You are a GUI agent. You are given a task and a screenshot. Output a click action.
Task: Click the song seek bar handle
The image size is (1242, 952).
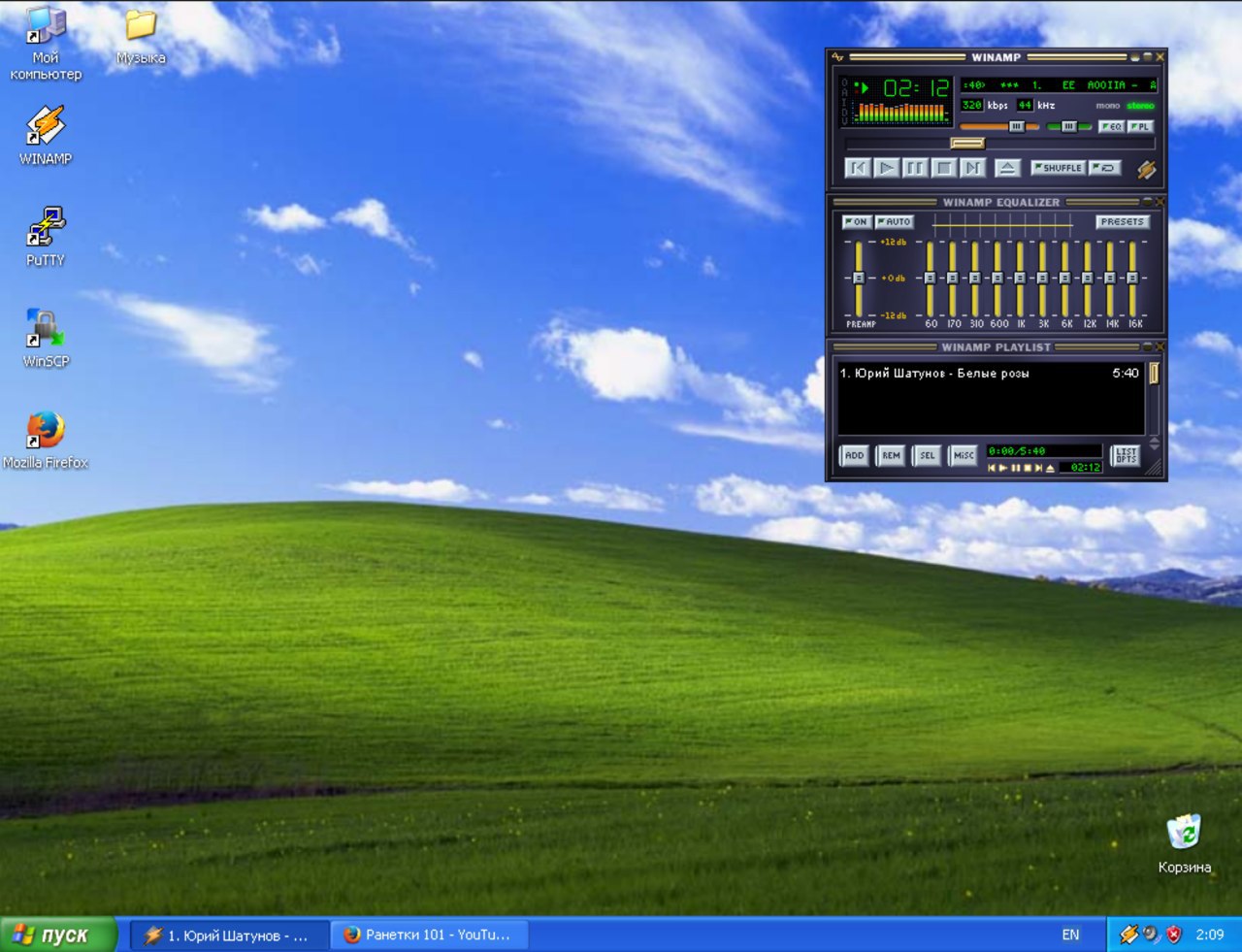pyautogui.click(x=967, y=143)
